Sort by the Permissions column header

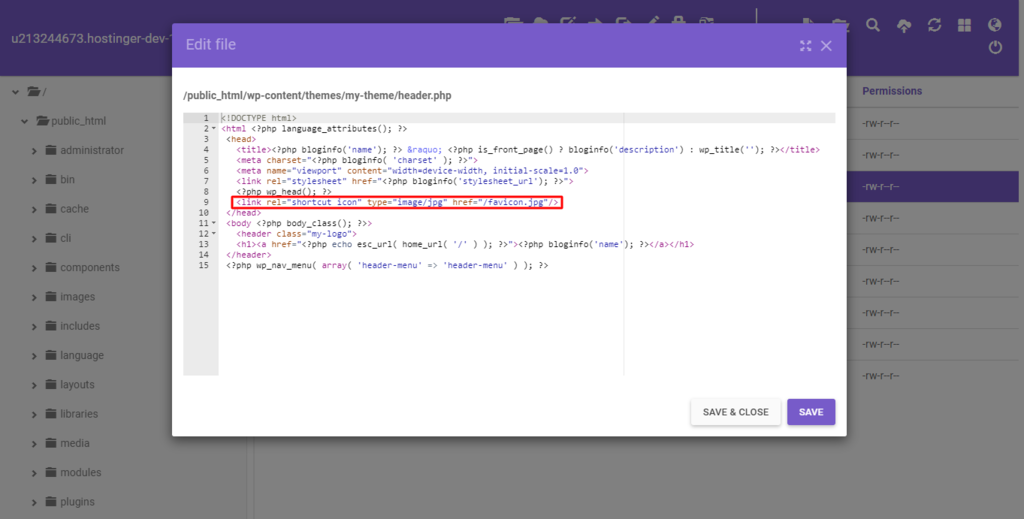[x=892, y=91]
